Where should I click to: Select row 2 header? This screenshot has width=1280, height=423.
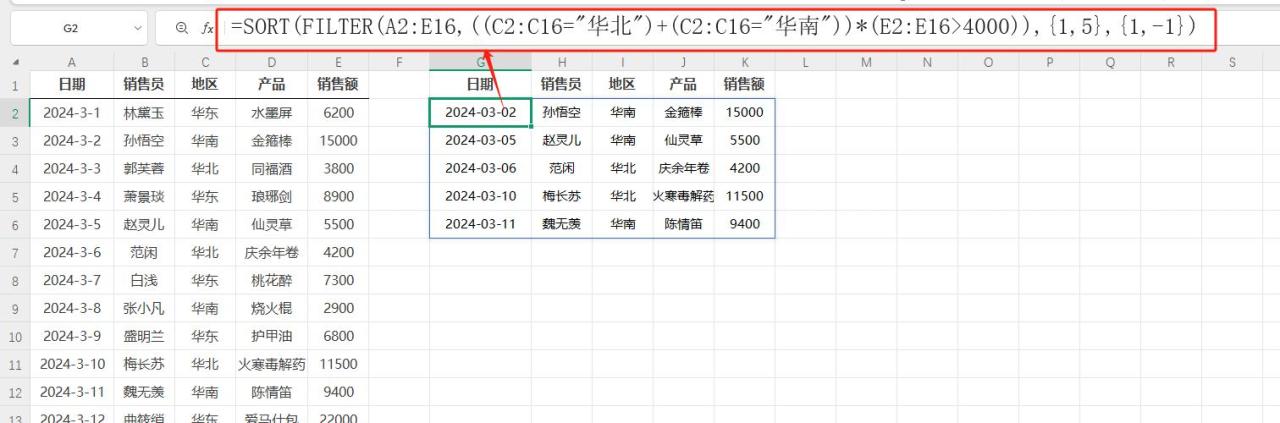coord(15,113)
